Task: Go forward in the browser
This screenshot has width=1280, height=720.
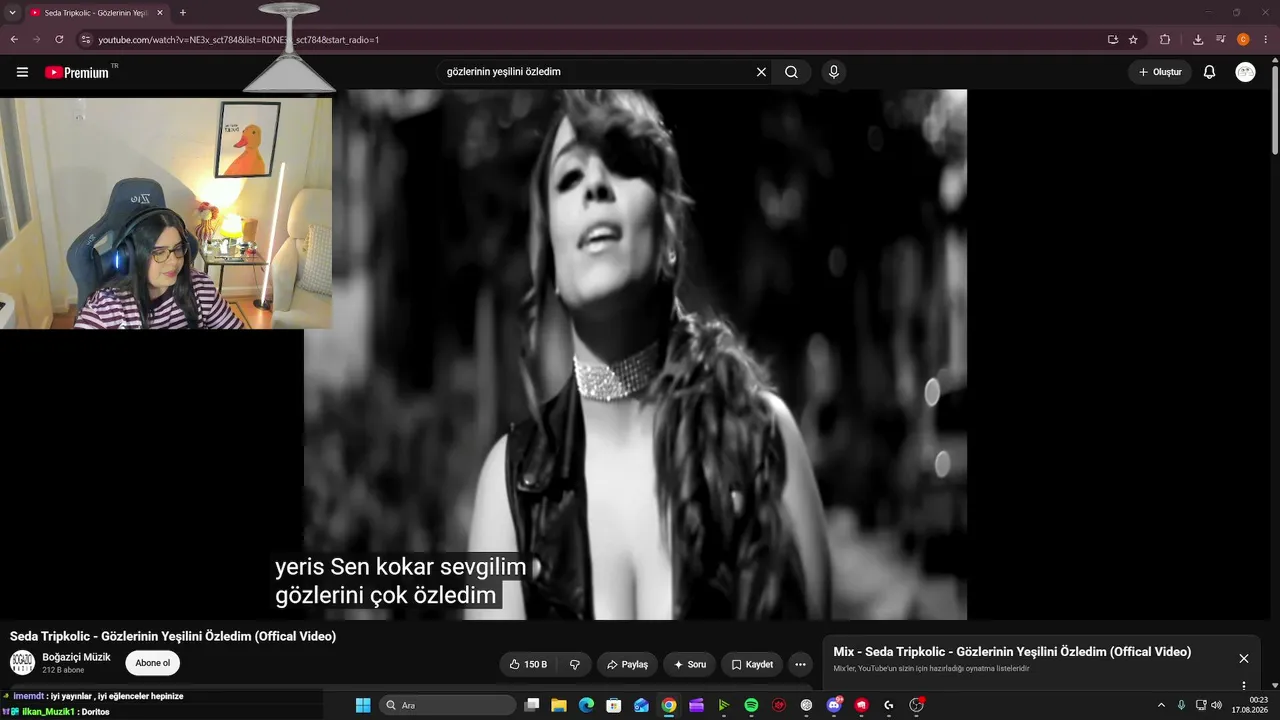Action: point(37,40)
